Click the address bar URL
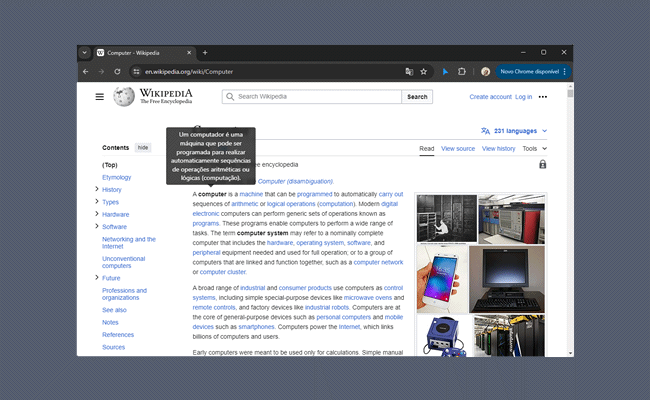 click(189, 72)
